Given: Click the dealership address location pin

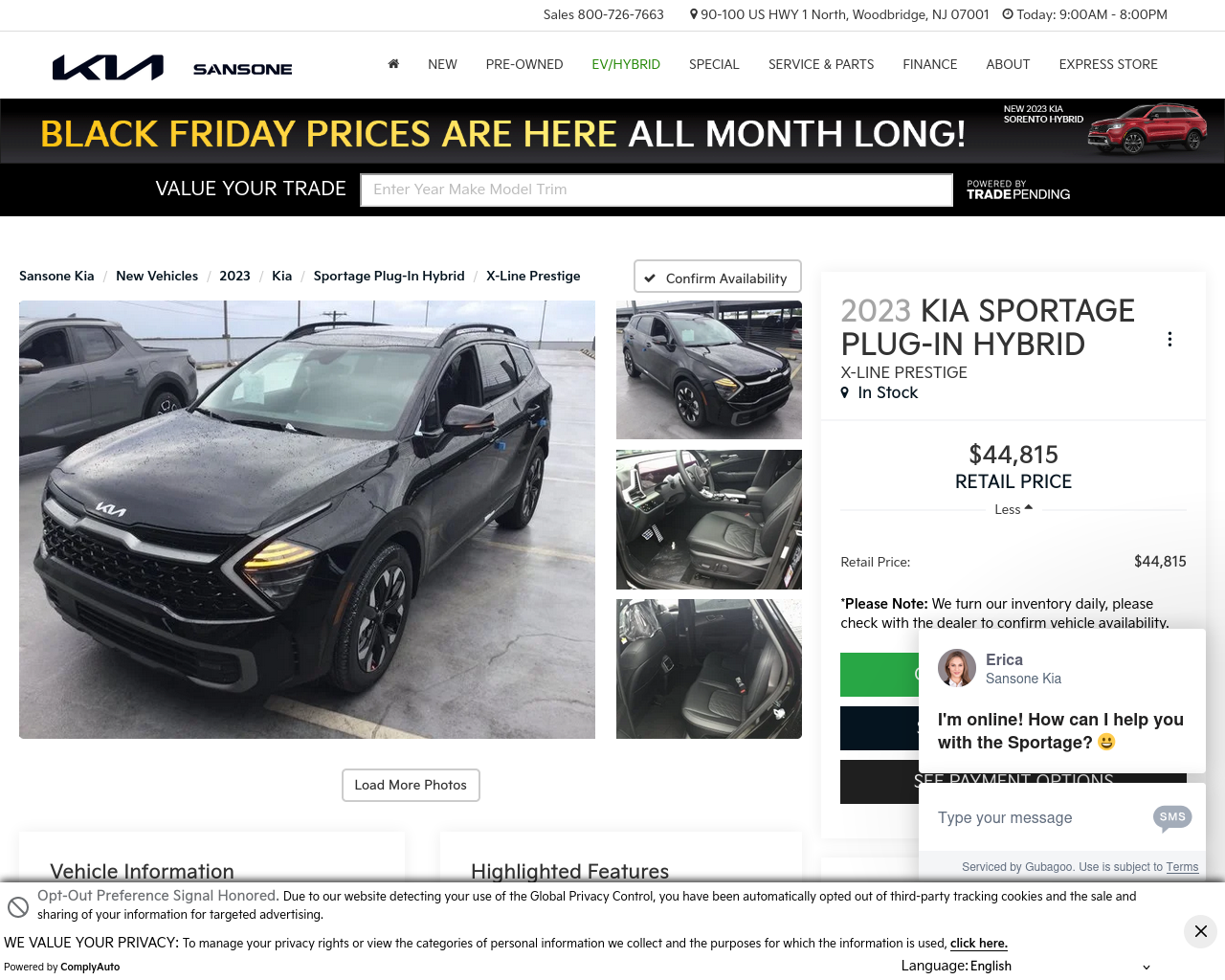Looking at the screenshot, I should pos(694,14).
